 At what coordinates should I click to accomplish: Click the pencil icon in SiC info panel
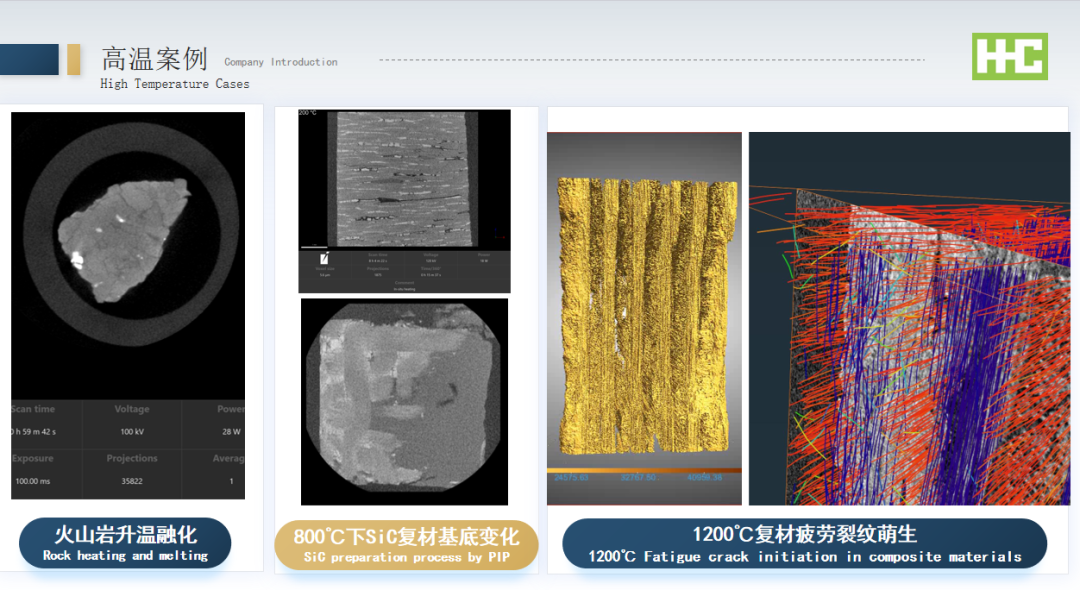click(324, 259)
